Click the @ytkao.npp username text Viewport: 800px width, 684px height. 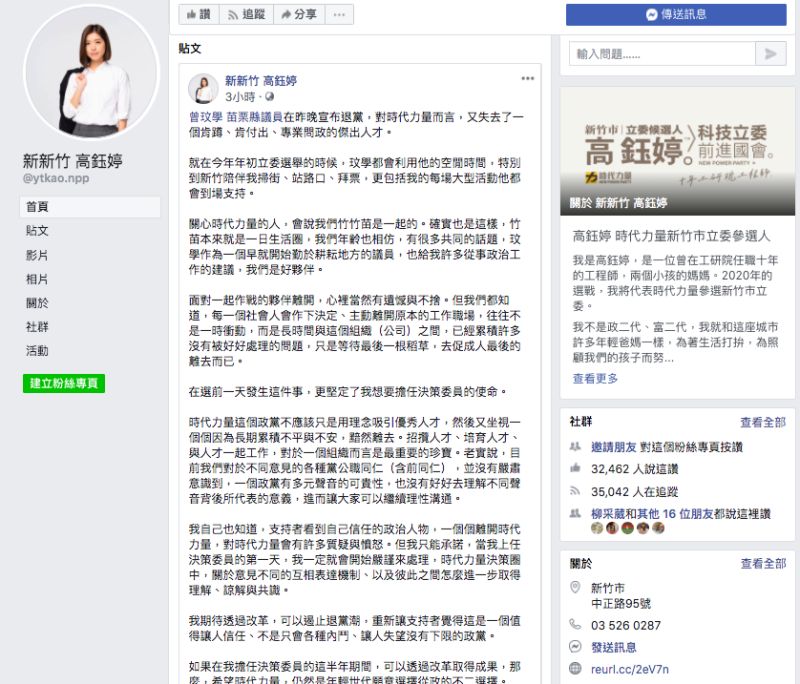pos(56,179)
